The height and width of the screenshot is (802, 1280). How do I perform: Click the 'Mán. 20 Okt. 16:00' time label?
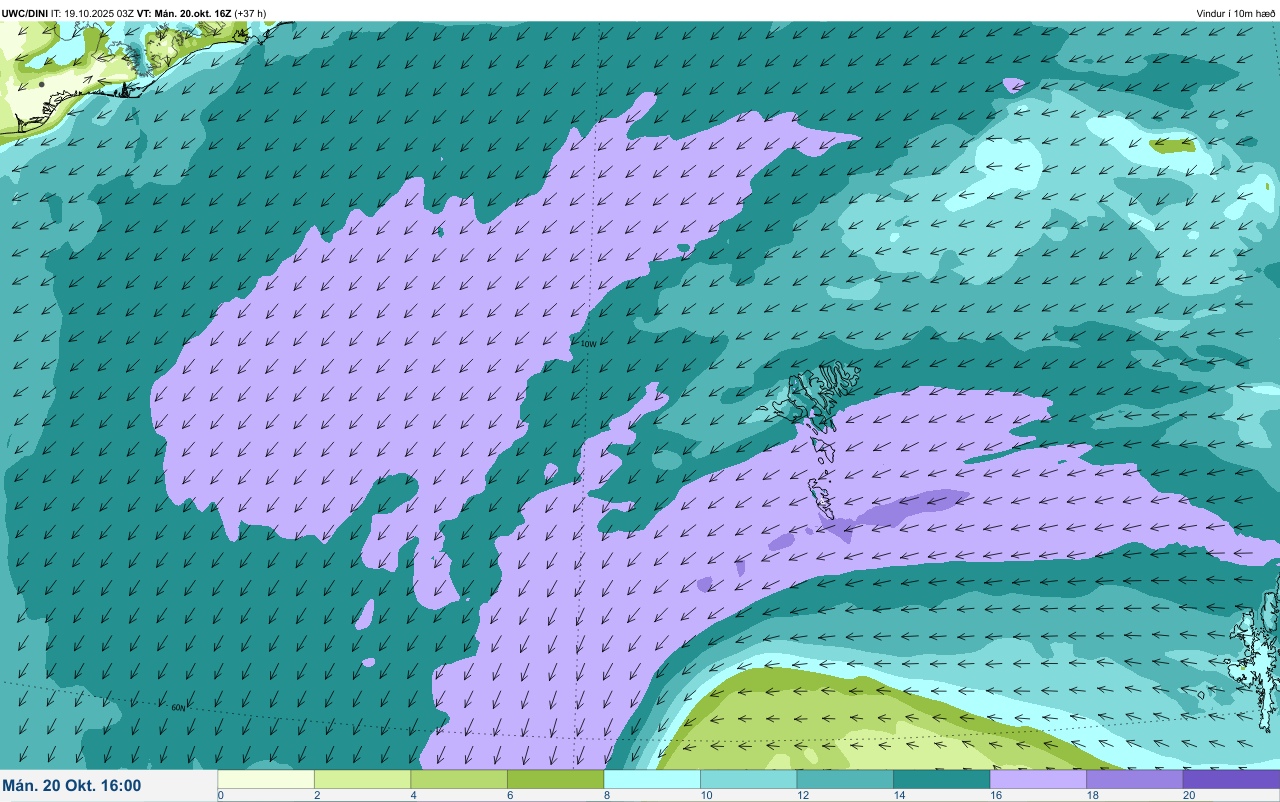coord(72,786)
